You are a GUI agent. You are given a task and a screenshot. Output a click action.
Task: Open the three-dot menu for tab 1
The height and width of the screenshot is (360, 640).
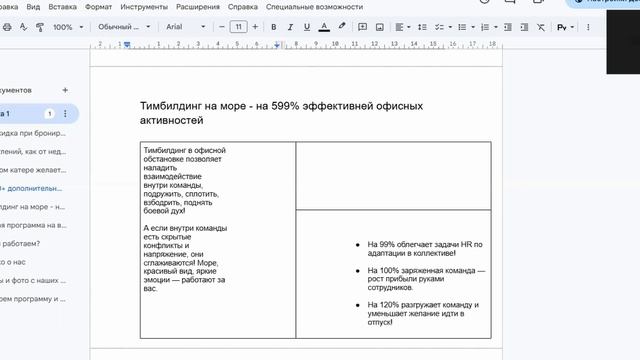pos(65,113)
